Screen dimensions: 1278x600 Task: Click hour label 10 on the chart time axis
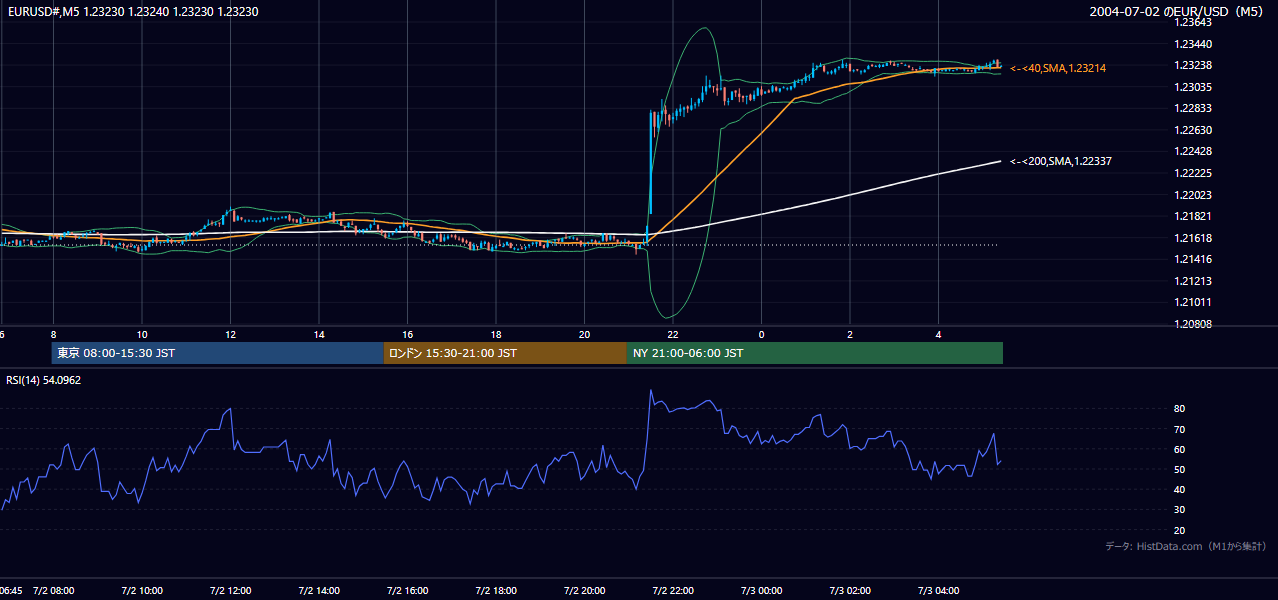pos(142,334)
